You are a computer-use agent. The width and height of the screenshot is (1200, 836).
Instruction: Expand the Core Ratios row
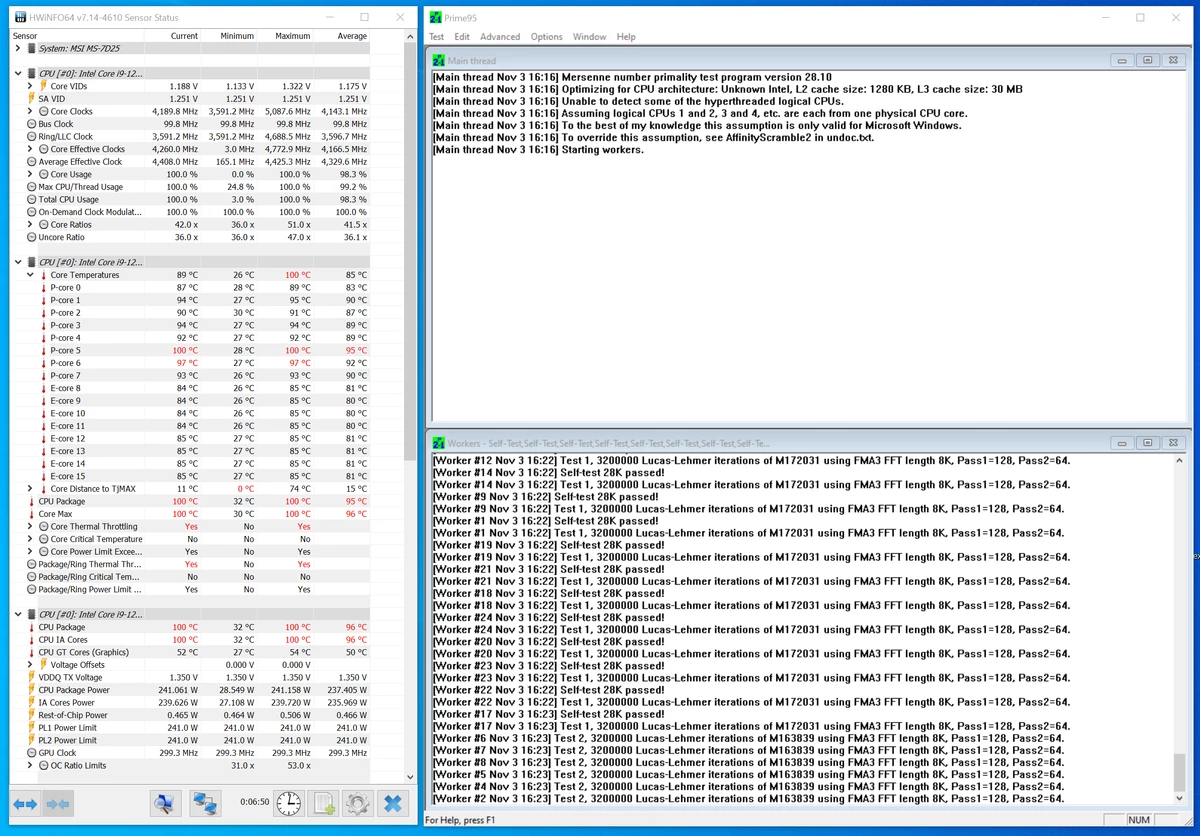pyautogui.click(x=30, y=224)
